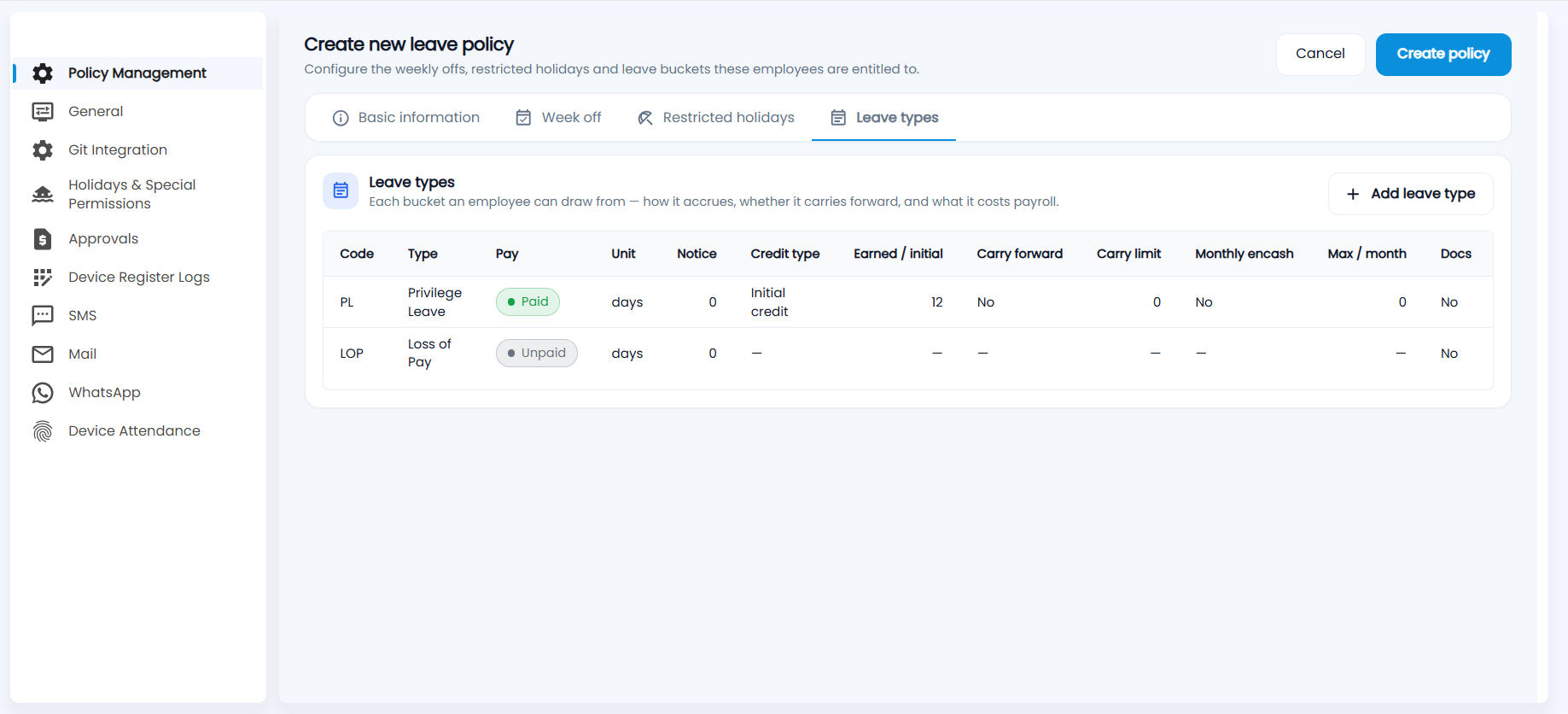Open Device Register Logs in the sidebar
Viewport: 1568px width, 714px height.
[137, 278]
